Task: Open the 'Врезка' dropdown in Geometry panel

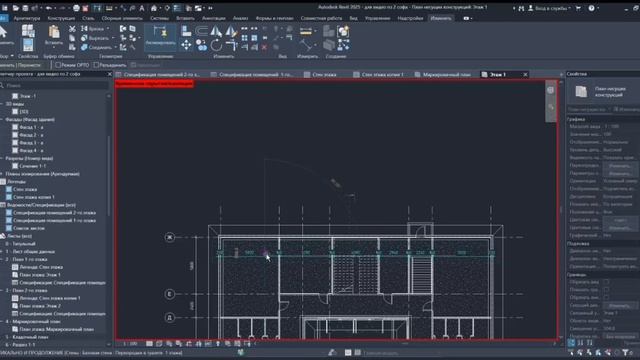Action: point(108,29)
